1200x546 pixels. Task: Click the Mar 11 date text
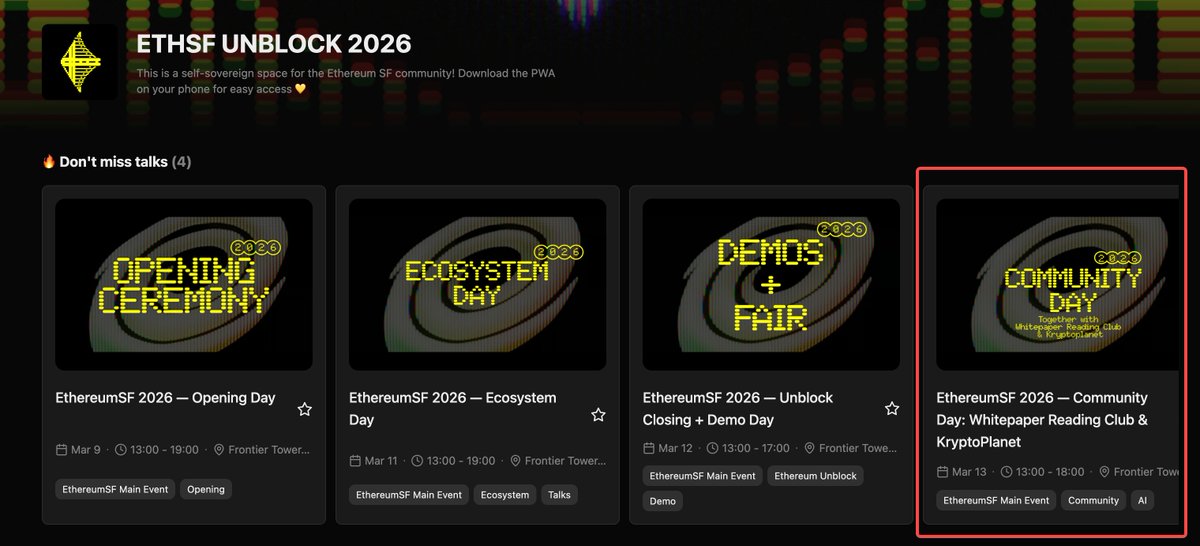coord(382,461)
